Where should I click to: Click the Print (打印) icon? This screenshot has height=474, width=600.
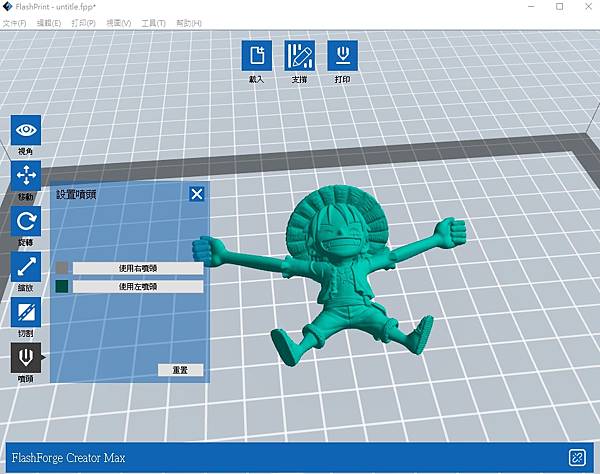(x=342, y=55)
